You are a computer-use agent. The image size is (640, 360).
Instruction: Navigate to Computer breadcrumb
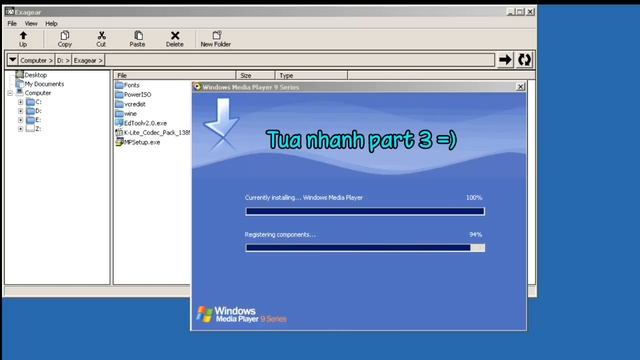[36, 60]
